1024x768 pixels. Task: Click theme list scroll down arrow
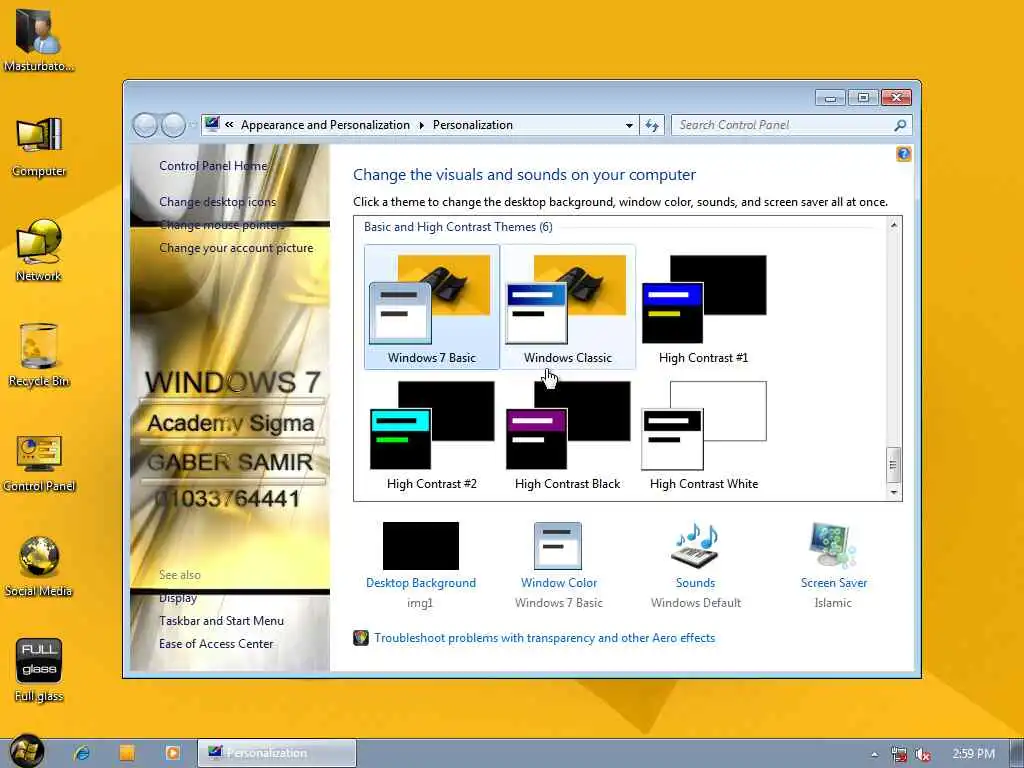(x=894, y=492)
